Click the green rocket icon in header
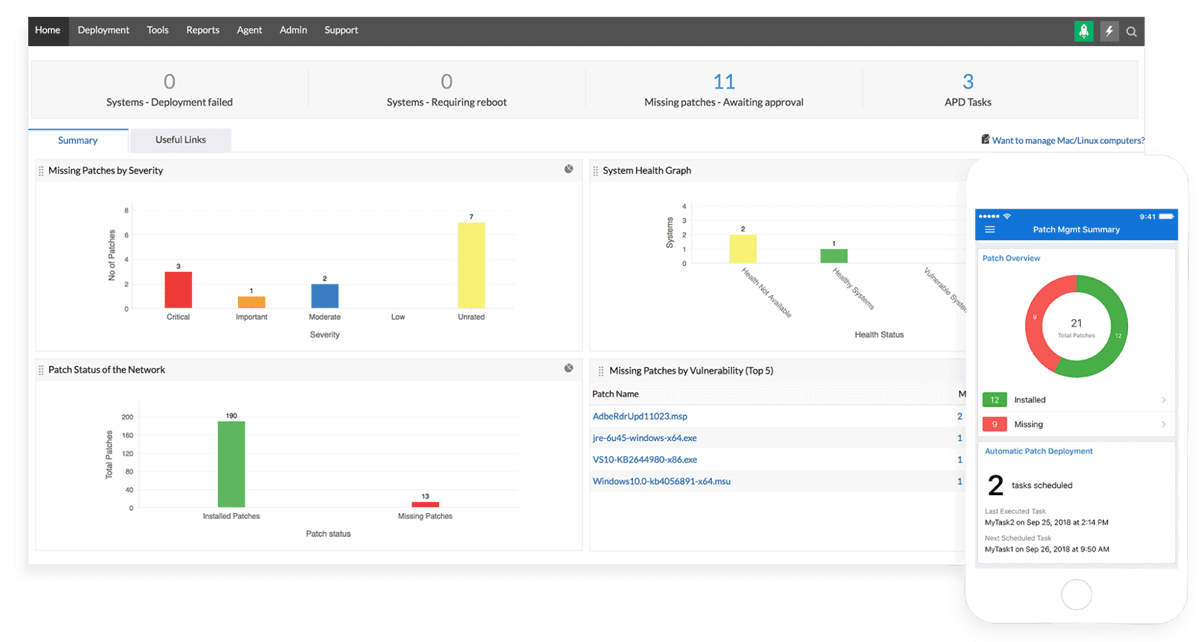 click(x=1084, y=31)
